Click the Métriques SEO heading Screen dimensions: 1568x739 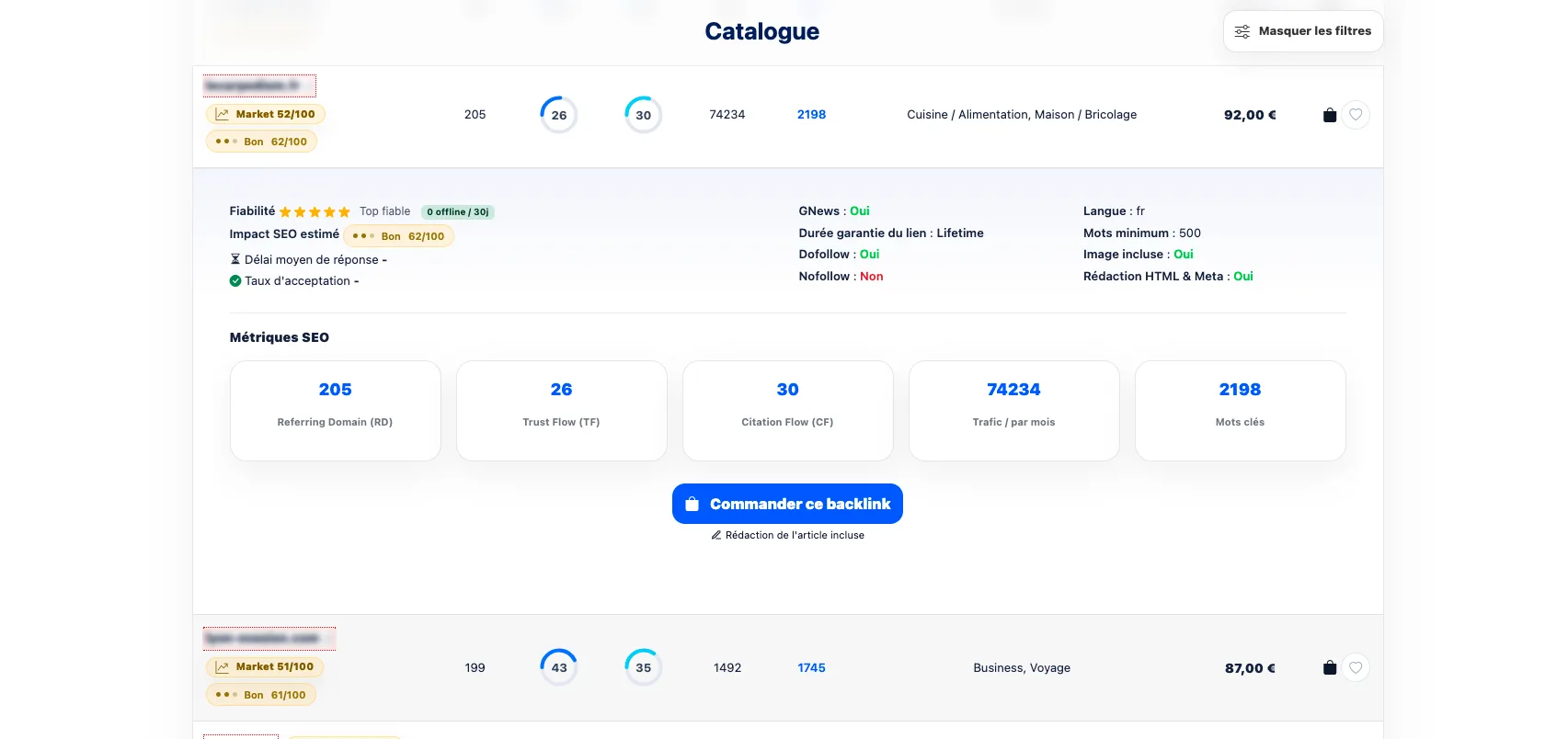coord(279,337)
